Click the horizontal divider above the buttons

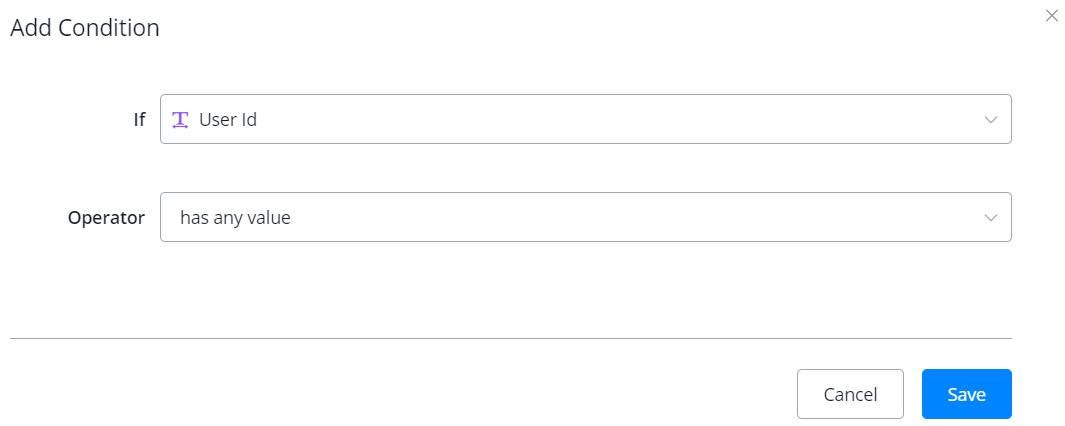510,338
